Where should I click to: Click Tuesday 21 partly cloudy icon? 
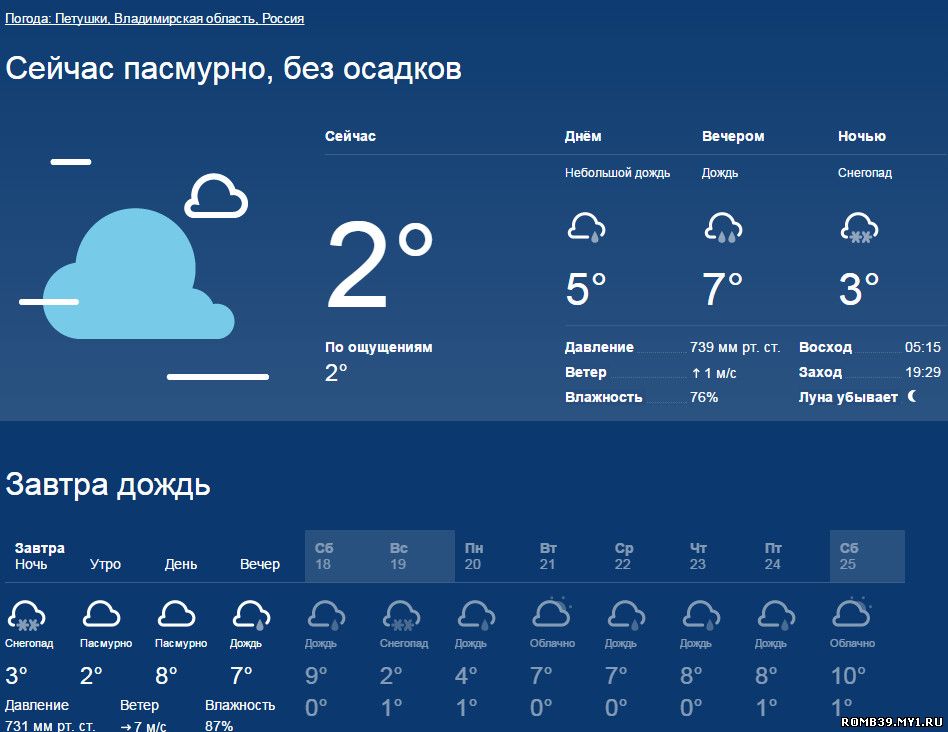[551, 613]
